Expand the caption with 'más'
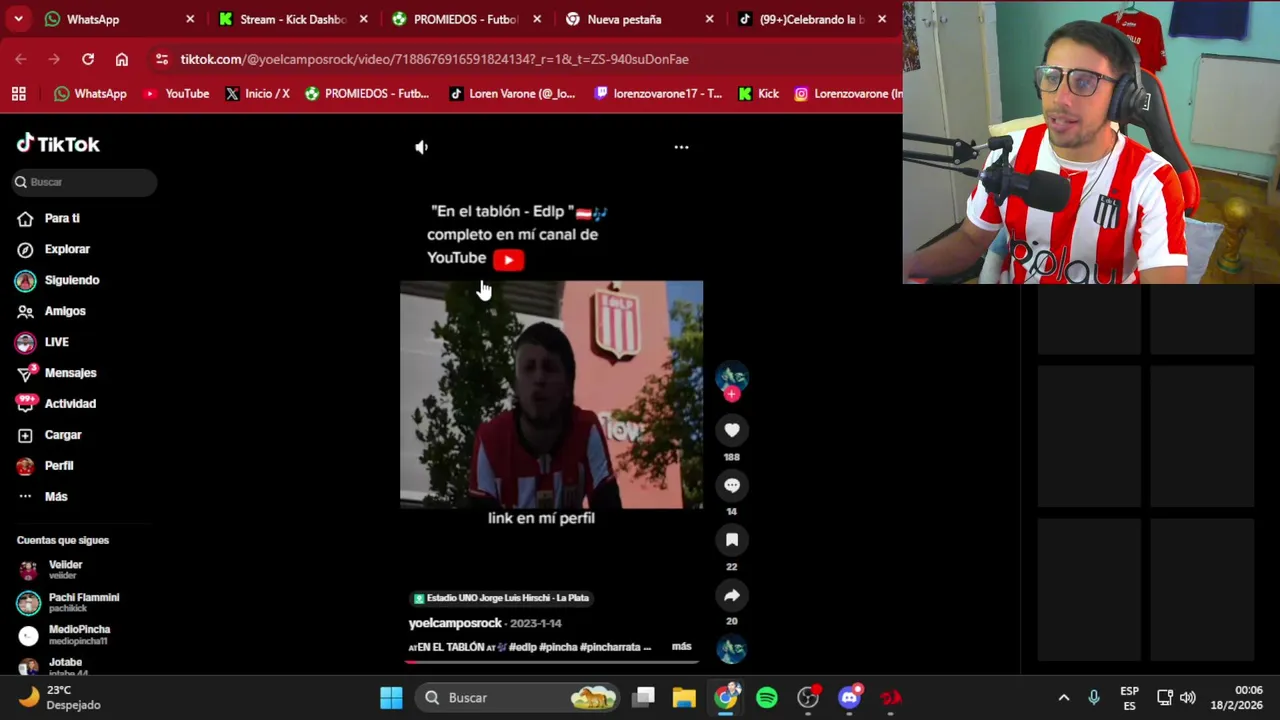The height and width of the screenshot is (720, 1280). pos(682,647)
